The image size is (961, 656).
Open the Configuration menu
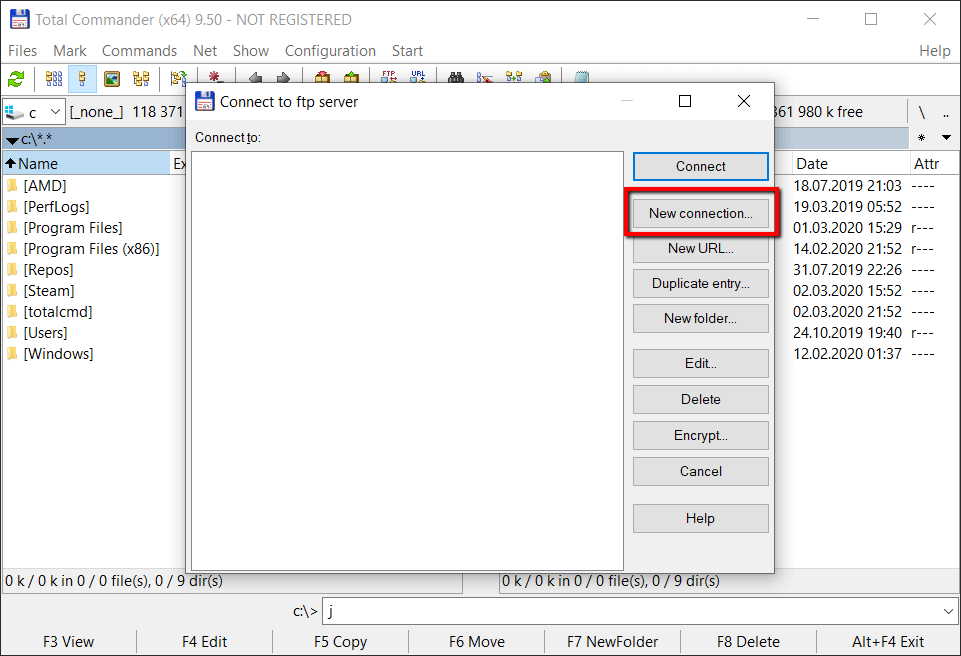[330, 51]
